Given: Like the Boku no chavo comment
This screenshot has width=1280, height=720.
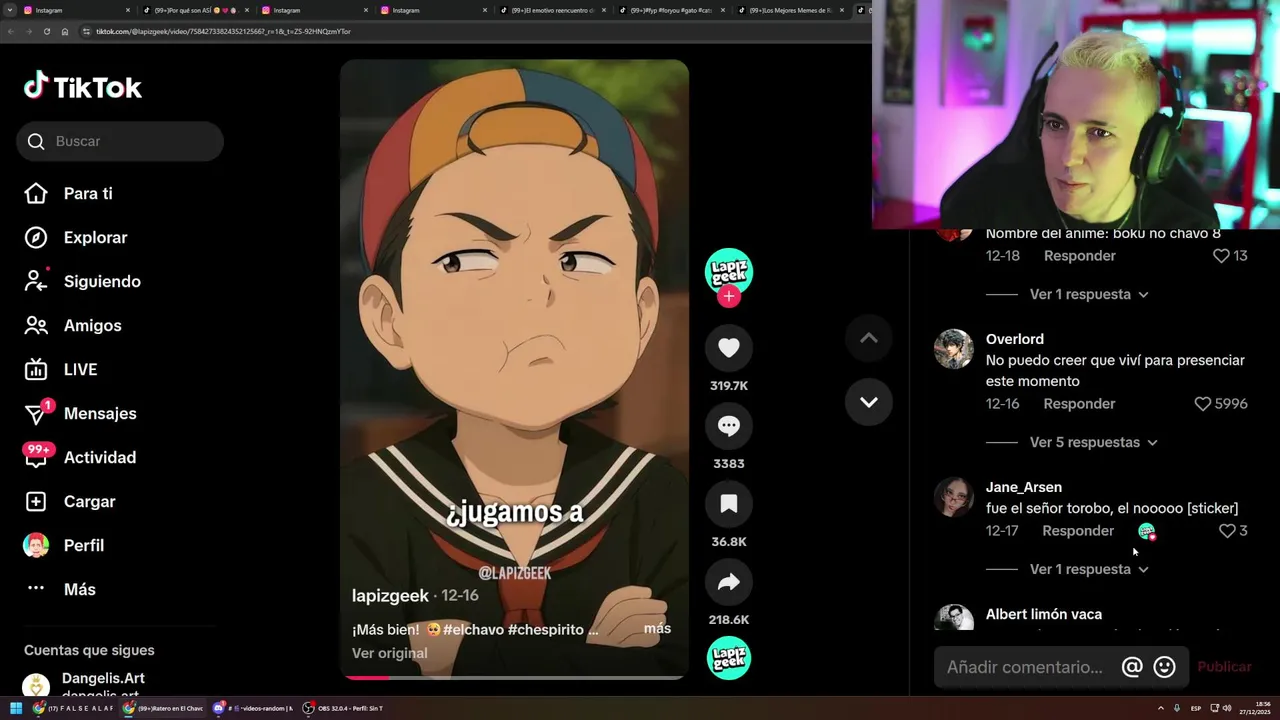Looking at the screenshot, I should point(1221,256).
